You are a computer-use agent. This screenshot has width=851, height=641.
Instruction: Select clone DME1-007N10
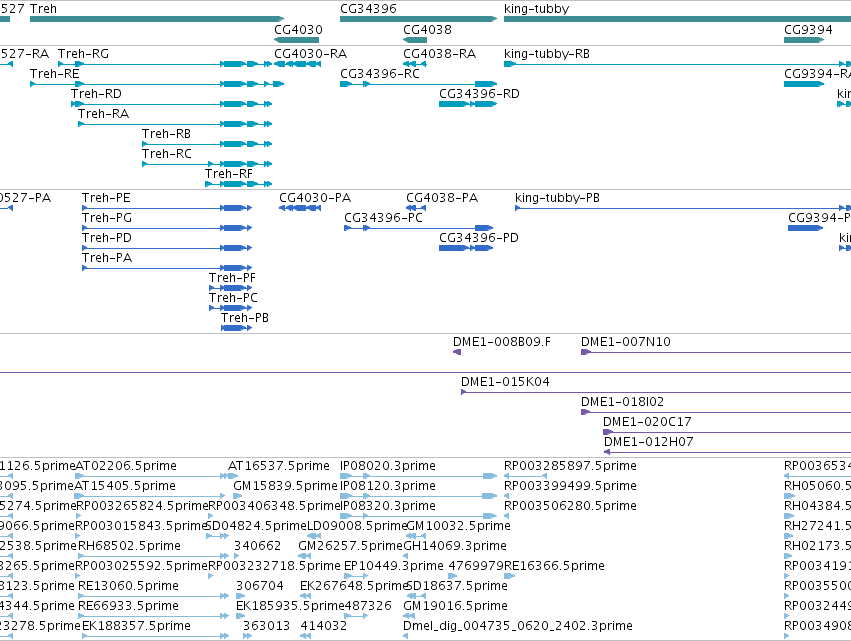pyautogui.click(x=716, y=352)
